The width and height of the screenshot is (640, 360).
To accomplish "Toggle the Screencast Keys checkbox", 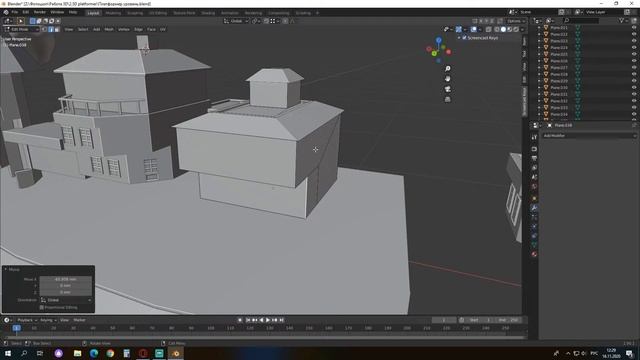I will pos(464,38).
